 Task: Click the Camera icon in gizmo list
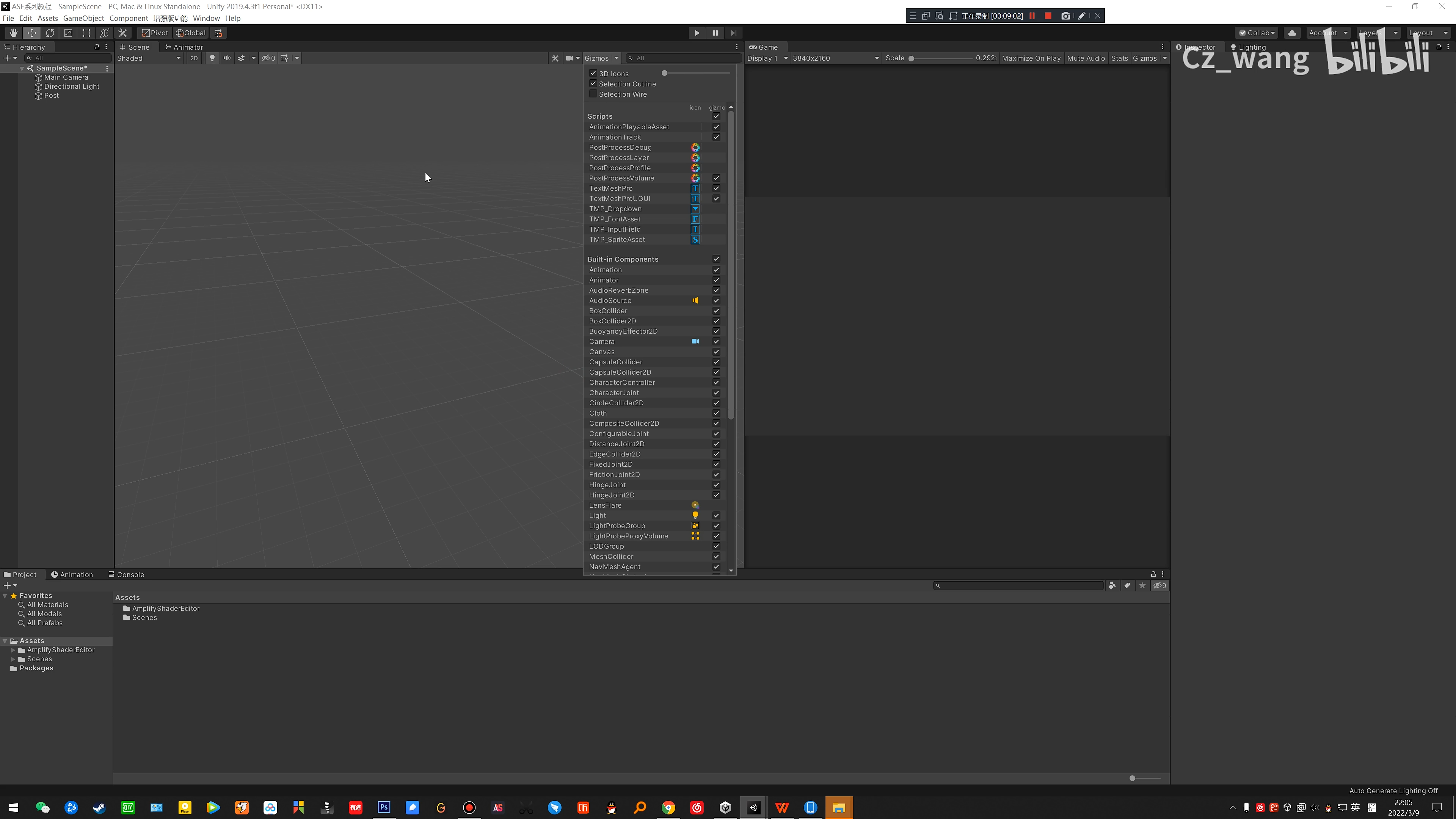tap(695, 341)
